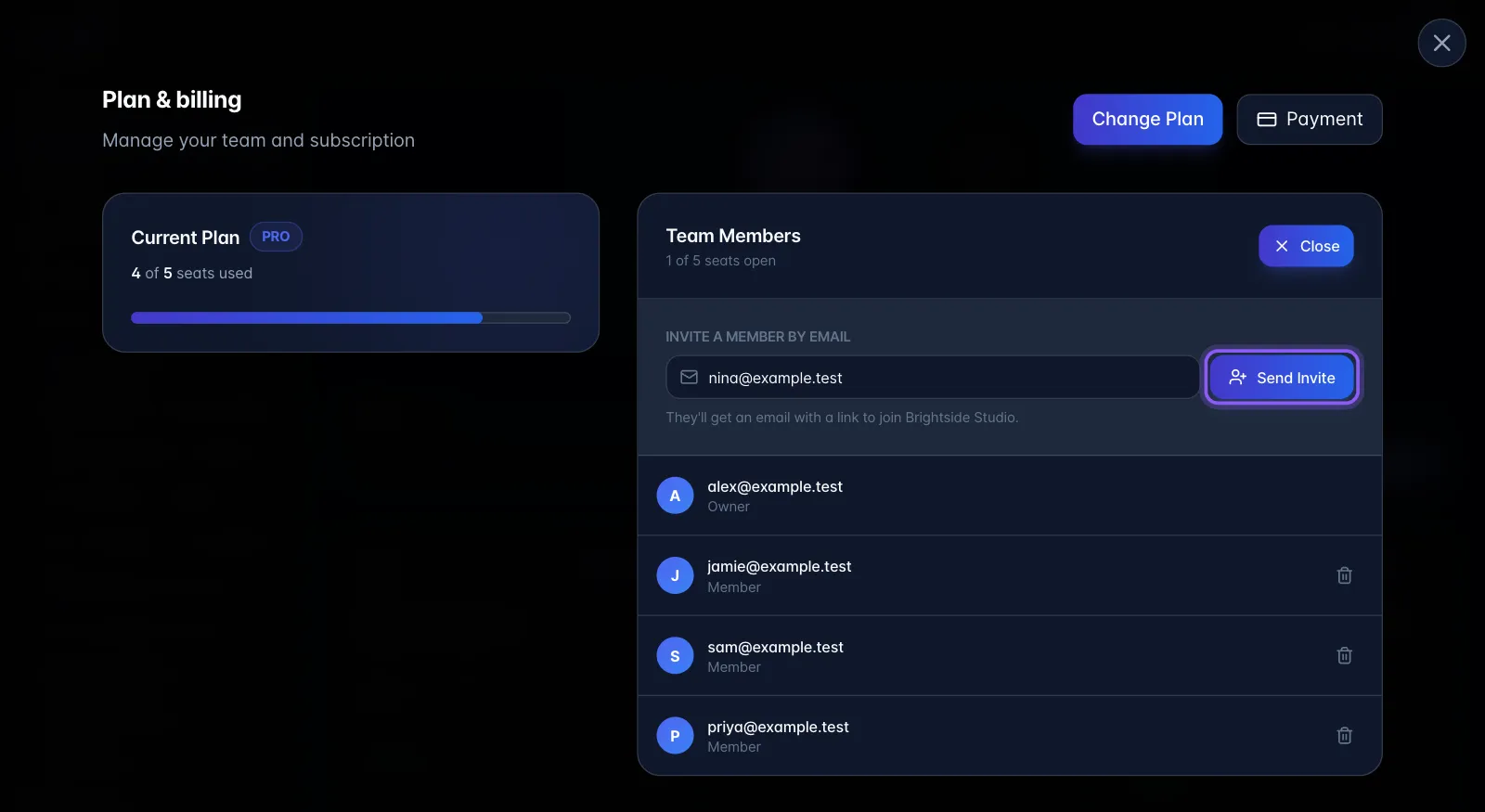Click the Team Members heading
Viewport: 1485px width, 812px height.
(x=733, y=236)
